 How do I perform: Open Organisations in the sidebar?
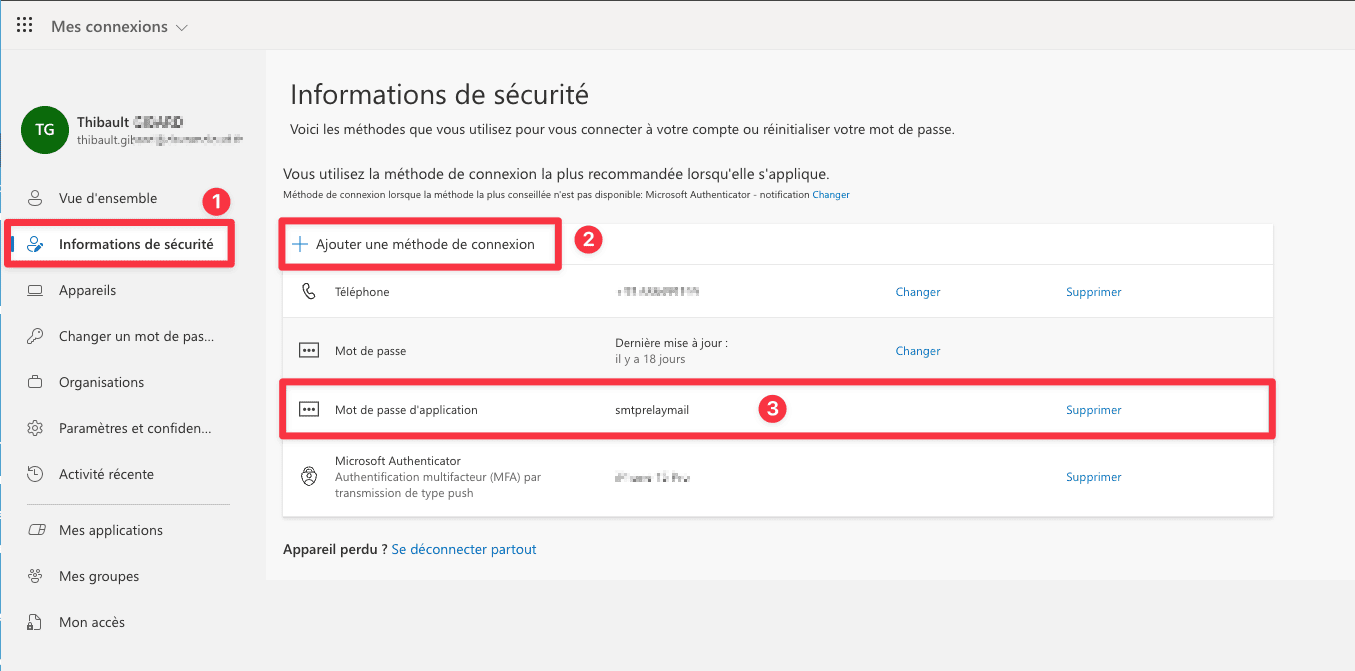[101, 382]
